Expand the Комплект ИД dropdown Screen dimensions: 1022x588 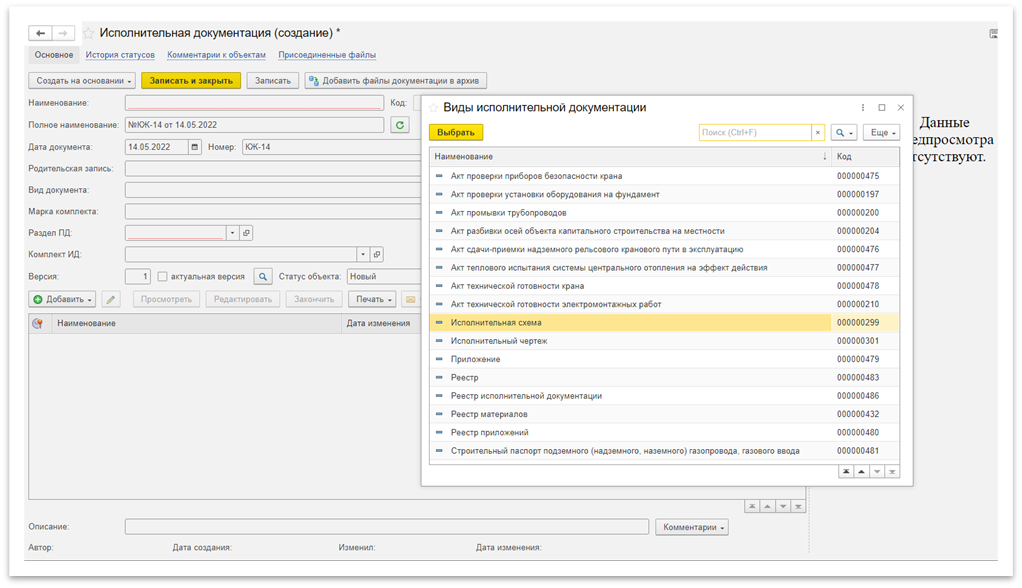[x=362, y=254]
